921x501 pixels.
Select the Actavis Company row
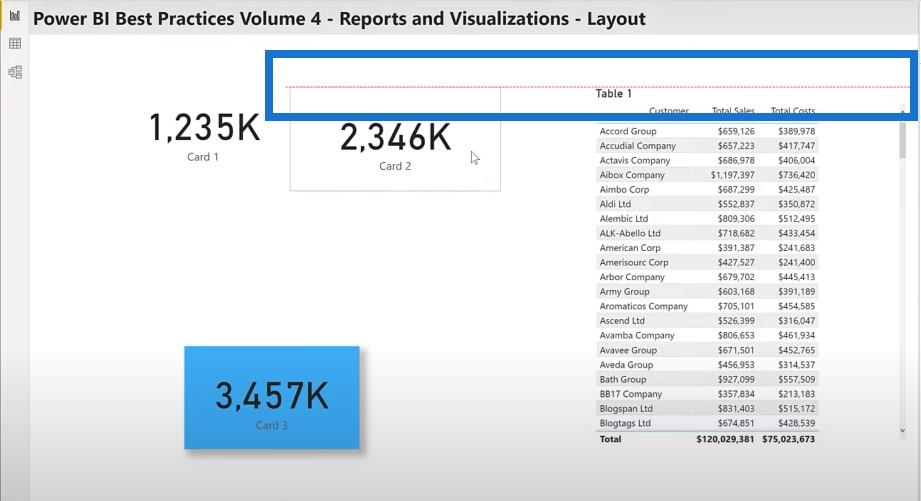(x=707, y=160)
